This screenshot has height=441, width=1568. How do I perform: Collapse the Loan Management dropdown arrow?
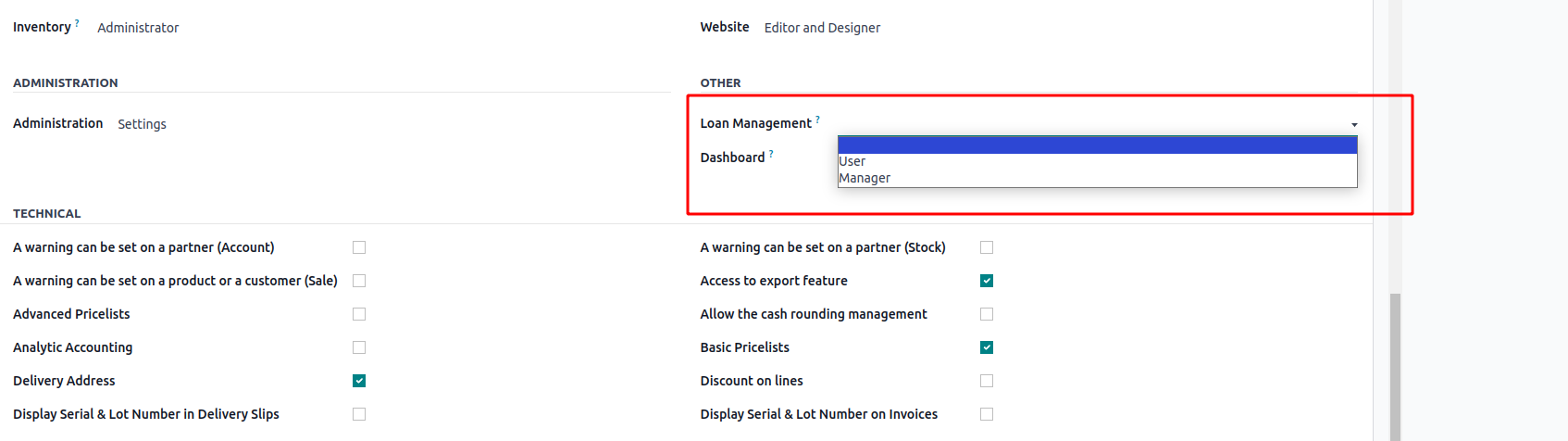pyautogui.click(x=1354, y=125)
